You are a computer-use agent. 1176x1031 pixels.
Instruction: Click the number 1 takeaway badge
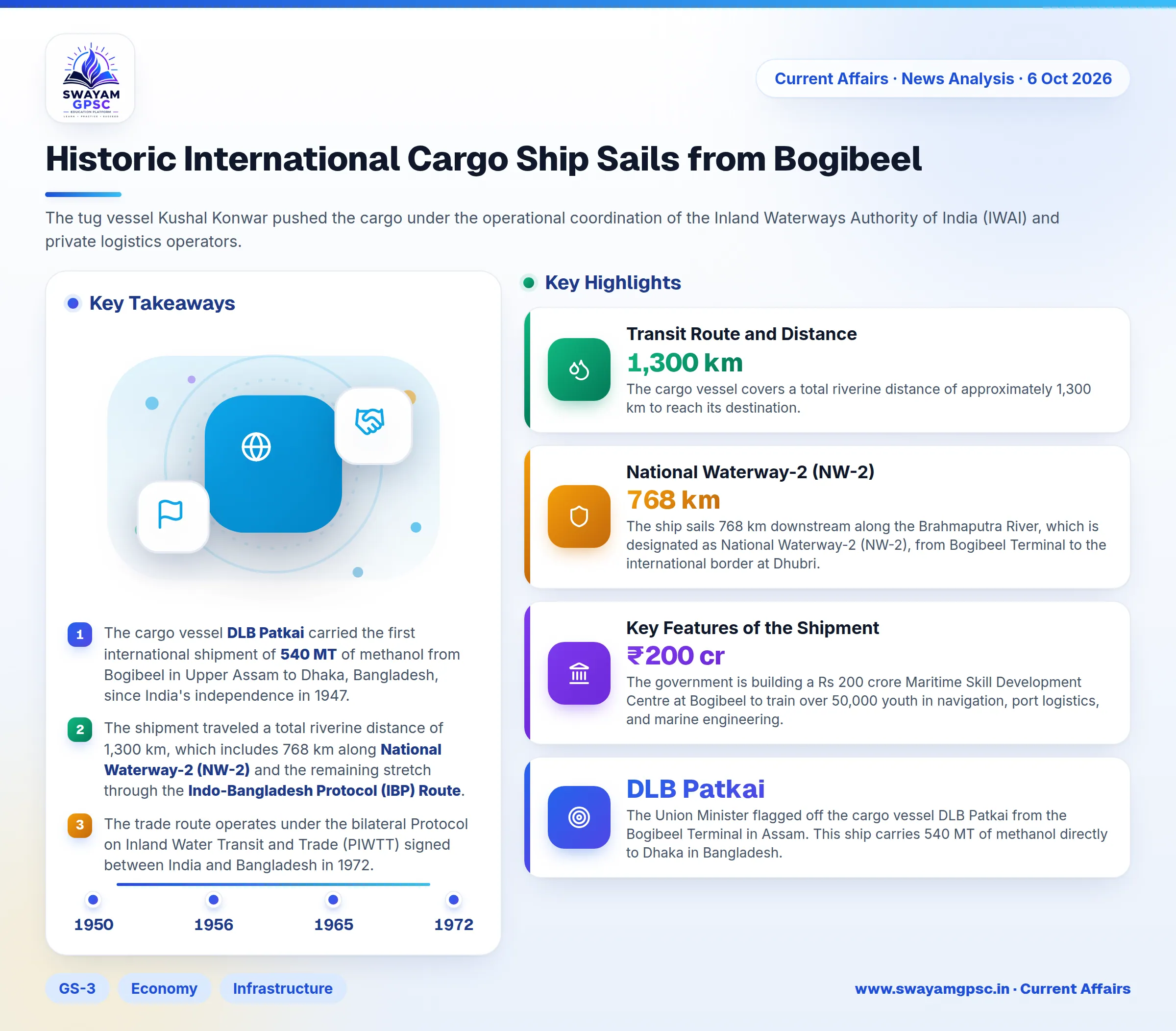80,635
